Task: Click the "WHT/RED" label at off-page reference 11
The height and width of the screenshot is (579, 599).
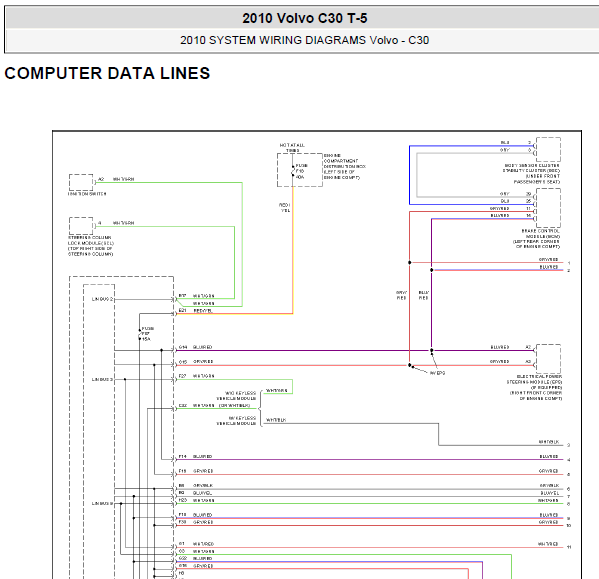Action: click(x=548, y=544)
